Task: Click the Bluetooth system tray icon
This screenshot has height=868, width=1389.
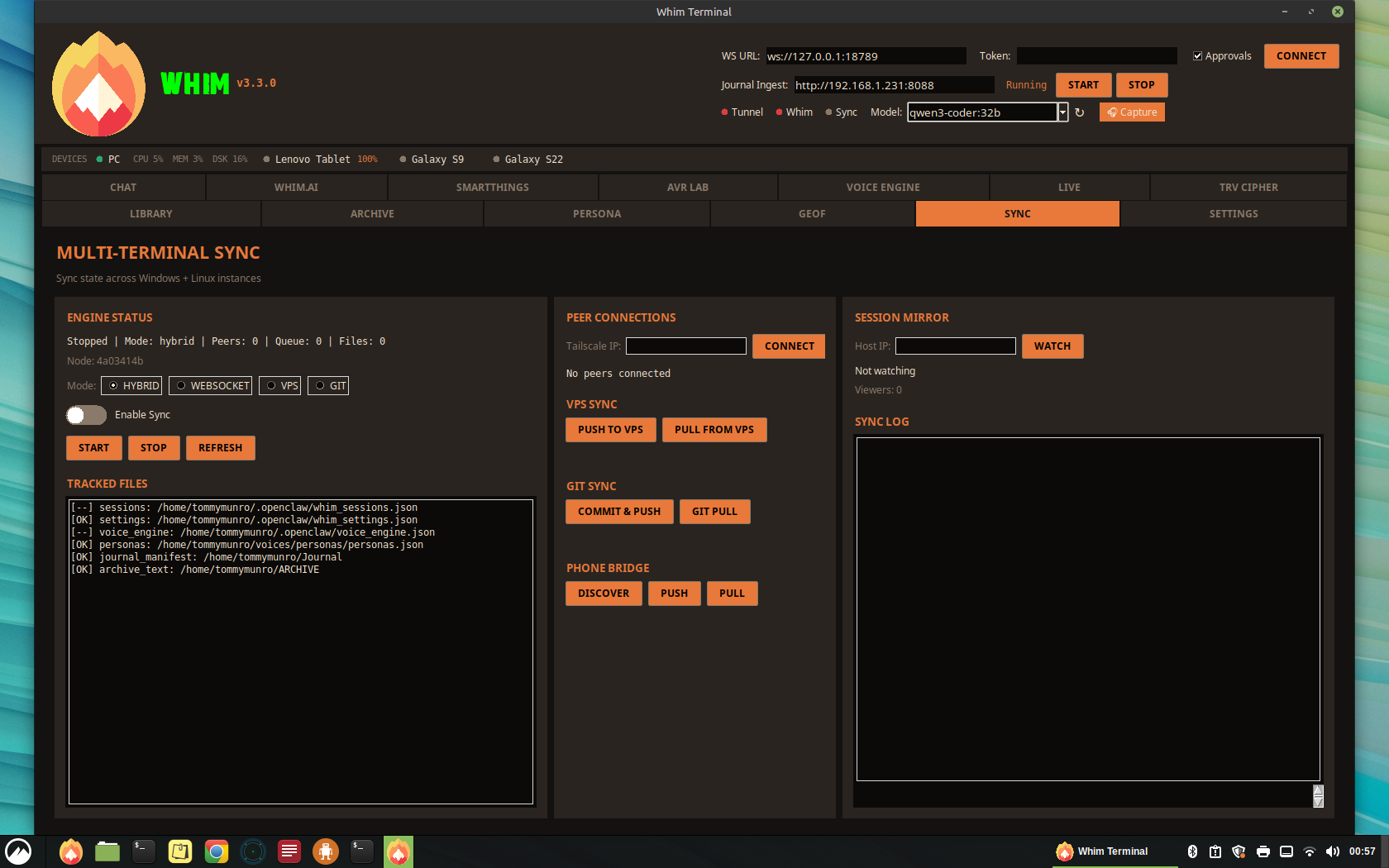Action: click(1191, 851)
